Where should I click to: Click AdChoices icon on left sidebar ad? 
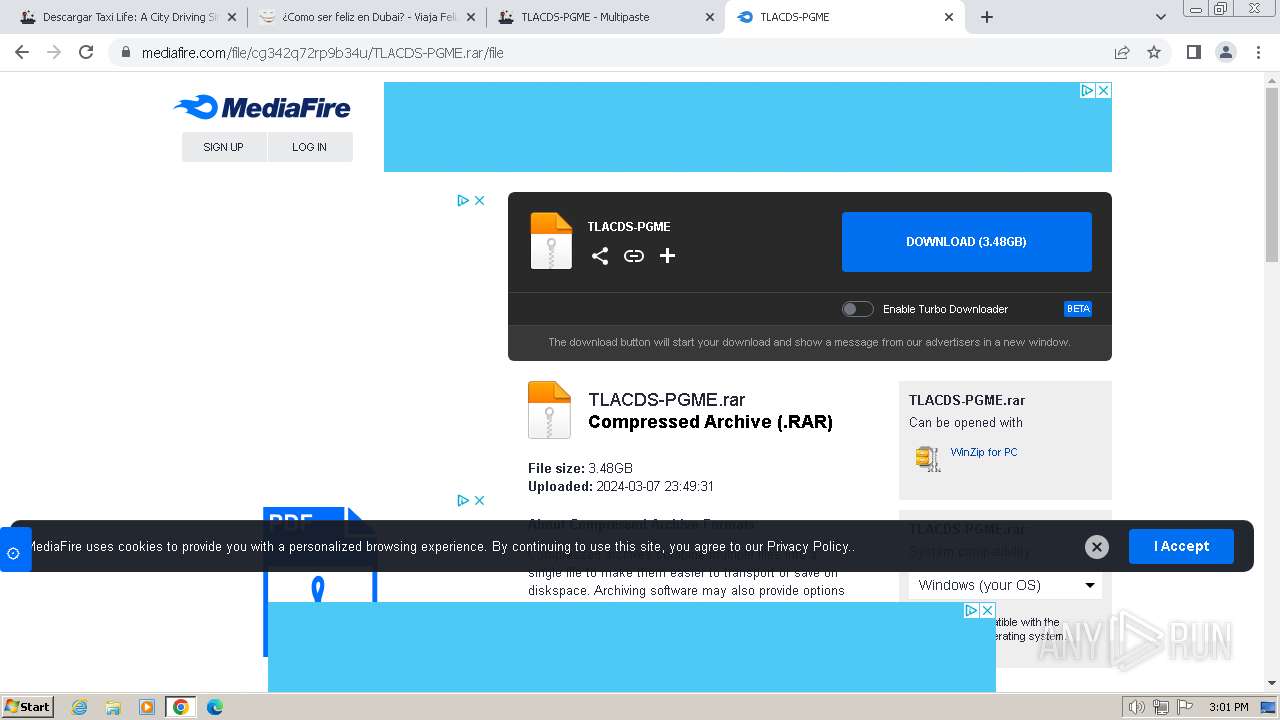point(463,200)
